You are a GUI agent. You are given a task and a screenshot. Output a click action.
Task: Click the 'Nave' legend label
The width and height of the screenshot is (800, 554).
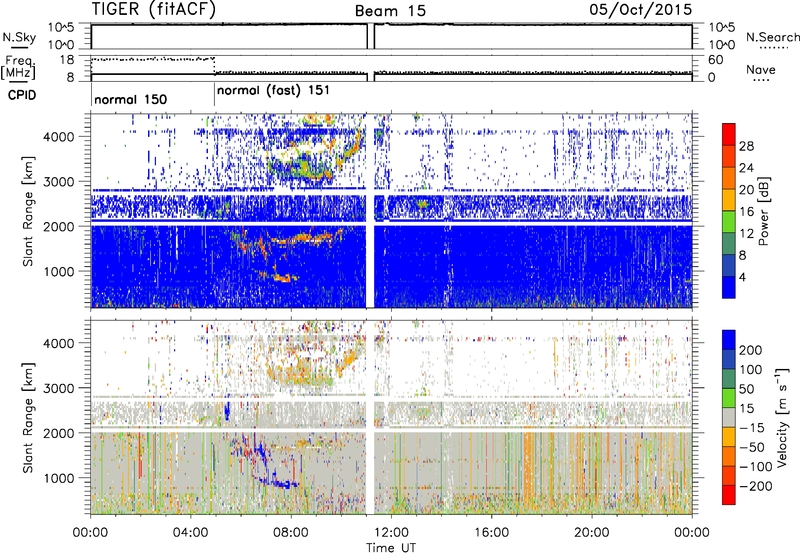[x=761, y=70]
